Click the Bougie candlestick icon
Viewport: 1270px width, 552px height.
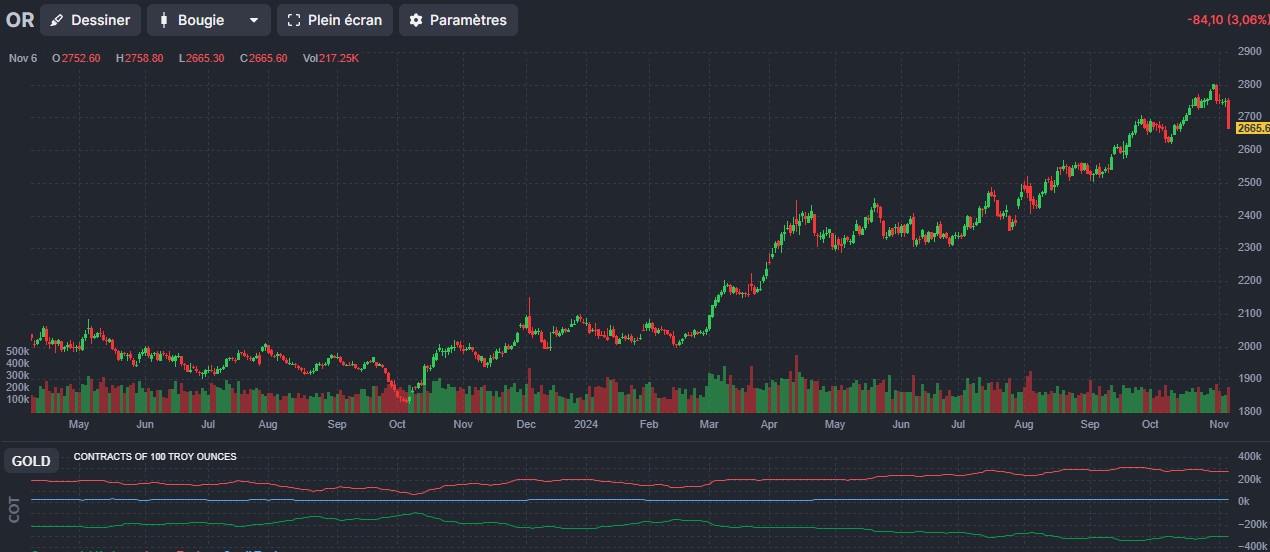point(163,20)
